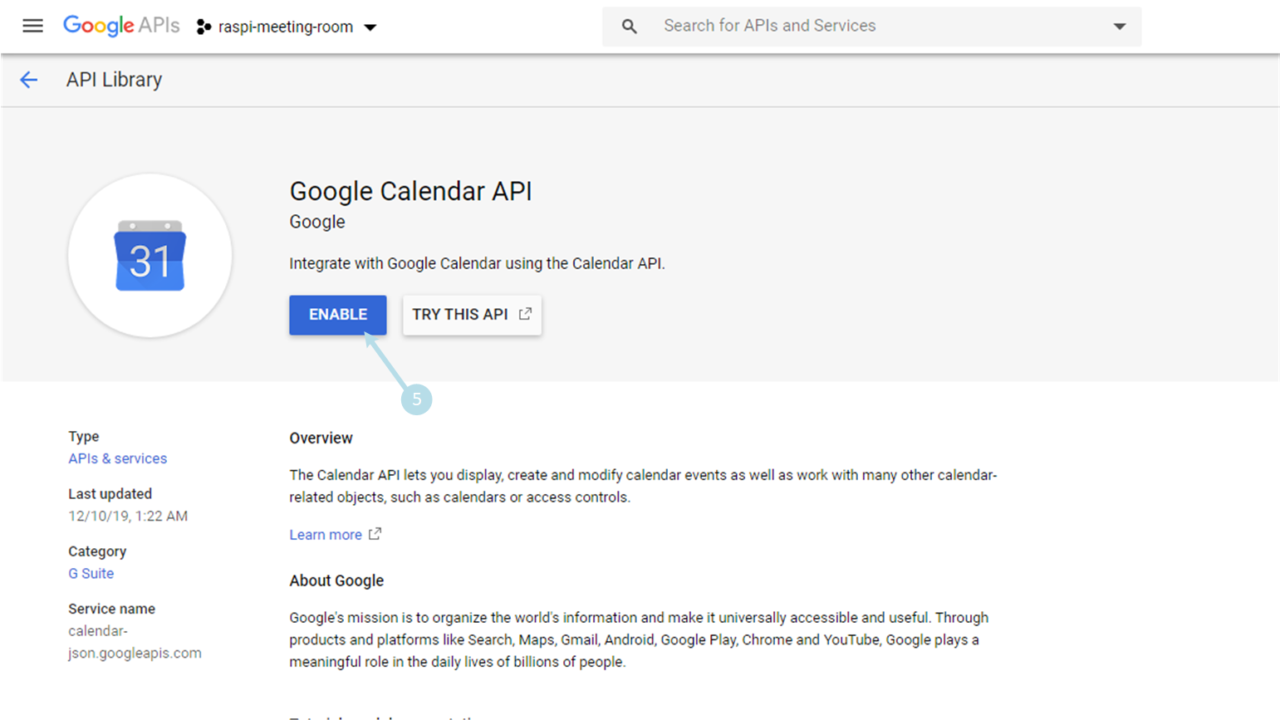The height and width of the screenshot is (720, 1280).
Task: Expand the search bar dropdown arrow
Action: [1120, 27]
